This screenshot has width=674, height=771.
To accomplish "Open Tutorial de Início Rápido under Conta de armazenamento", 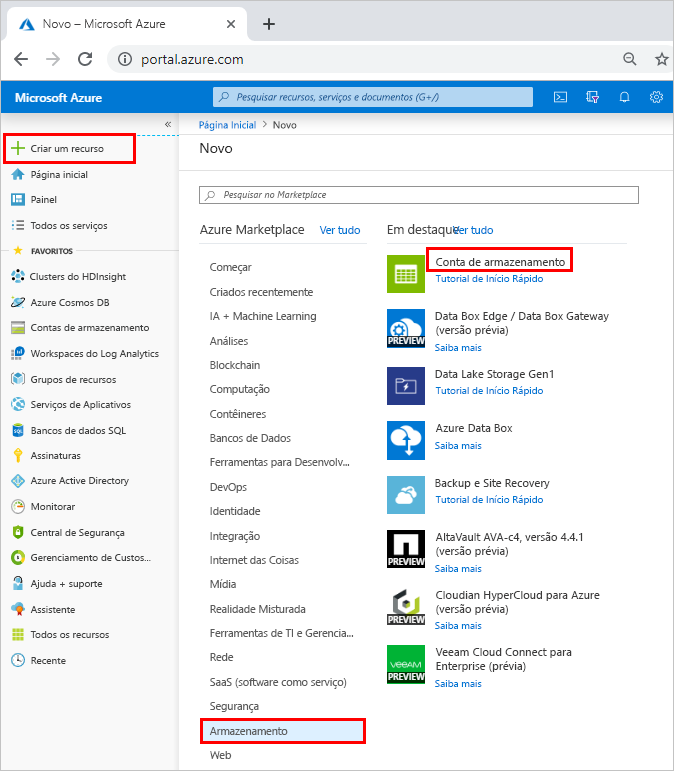I will (489, 279).
